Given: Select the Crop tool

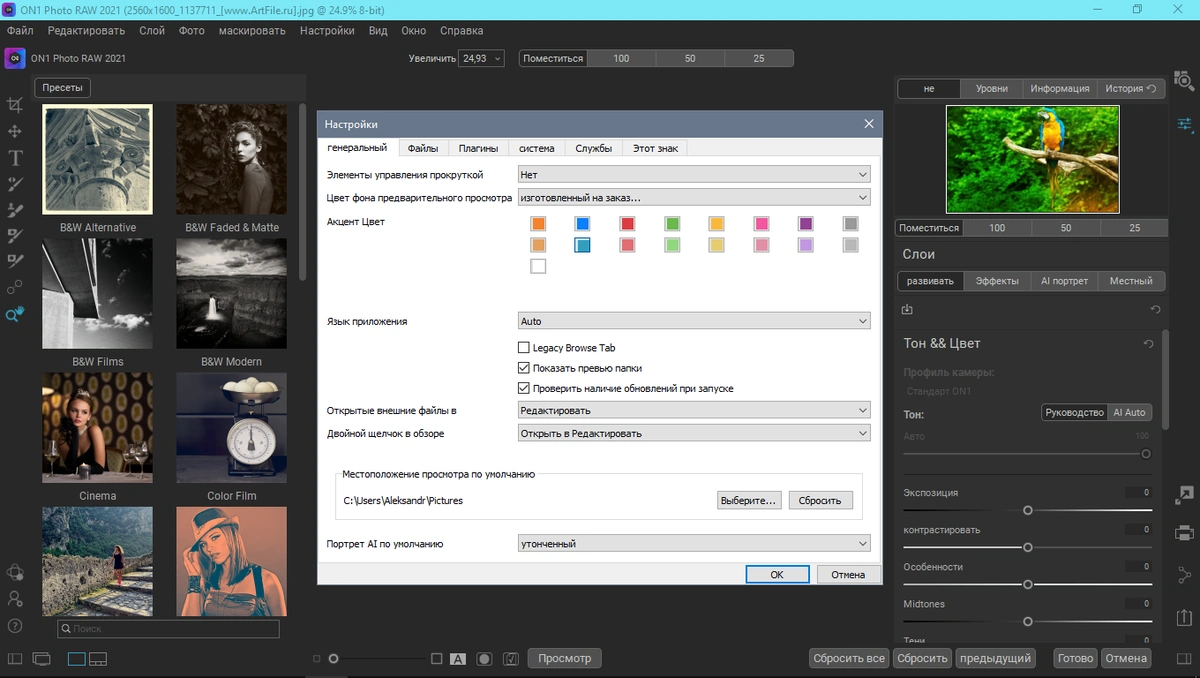Looking at the screenshot, I should pyautogui.click(x=15, y=105).
